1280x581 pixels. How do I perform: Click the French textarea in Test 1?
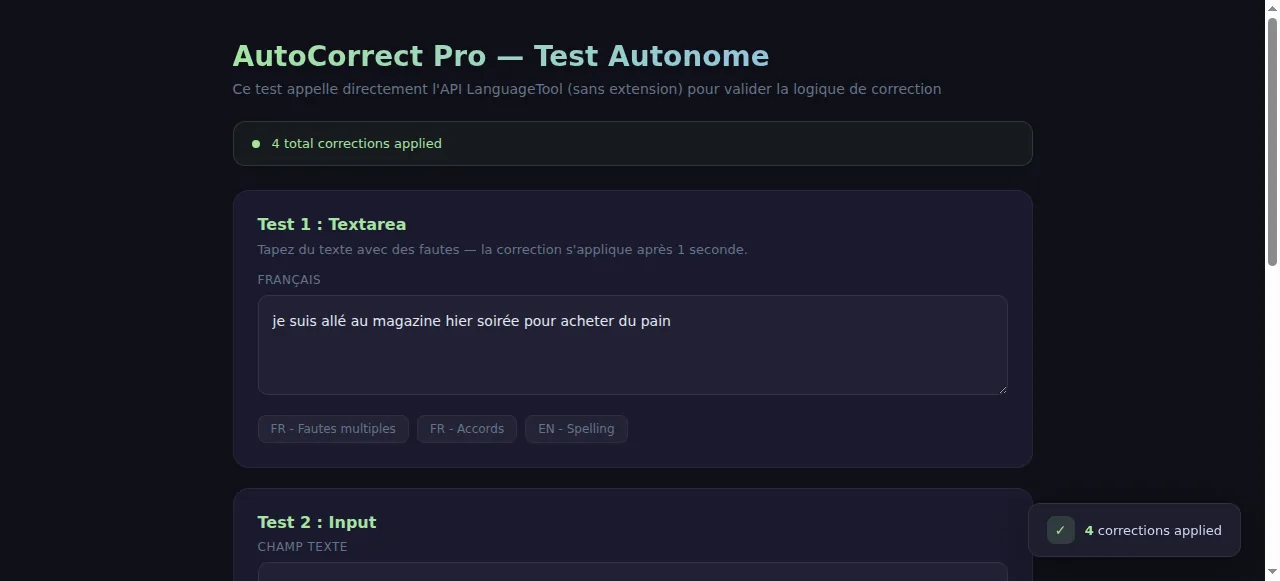coord(632,345)
